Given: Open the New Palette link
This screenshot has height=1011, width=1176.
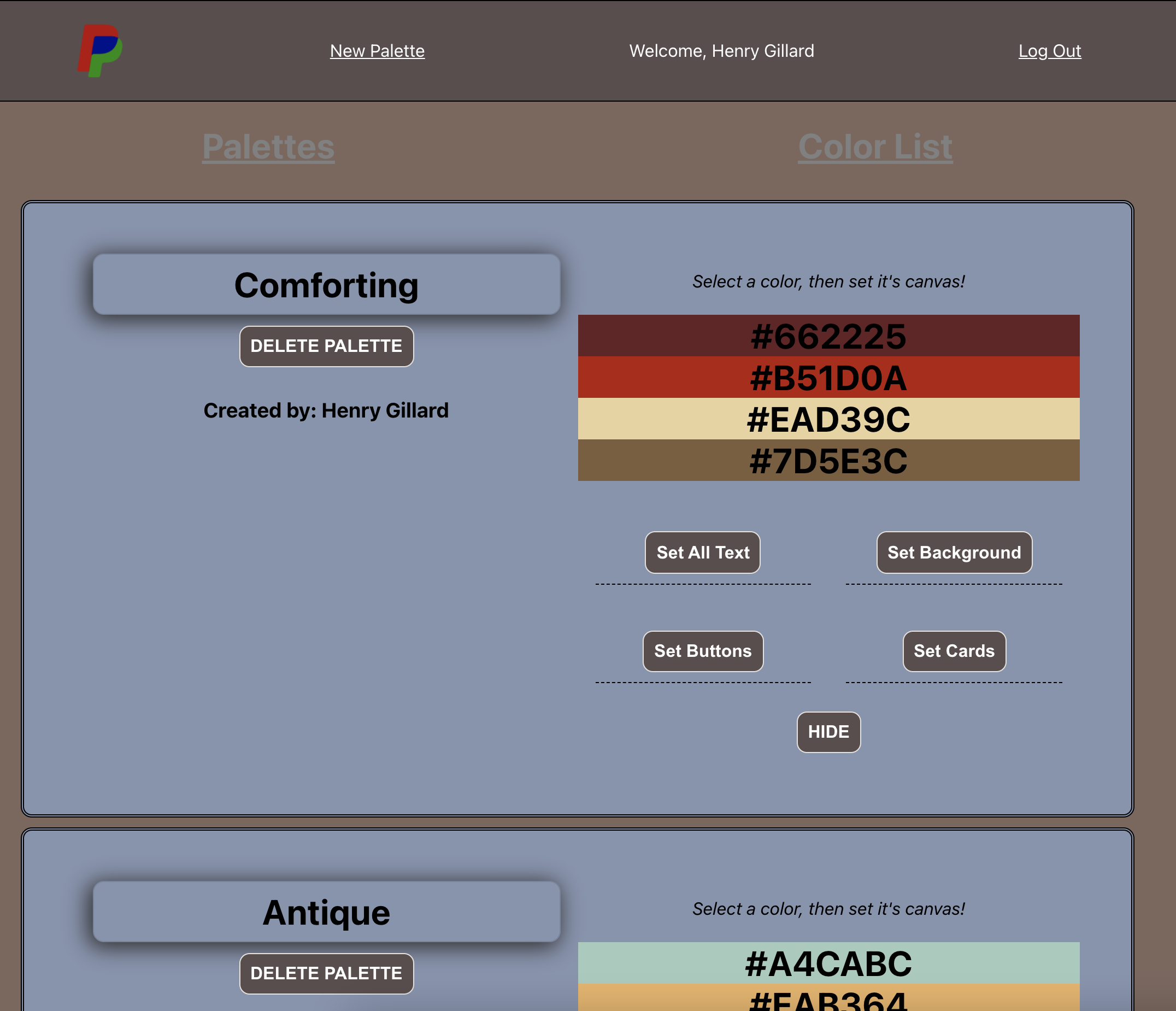Looking at the screenshot, I should (377, 51).
